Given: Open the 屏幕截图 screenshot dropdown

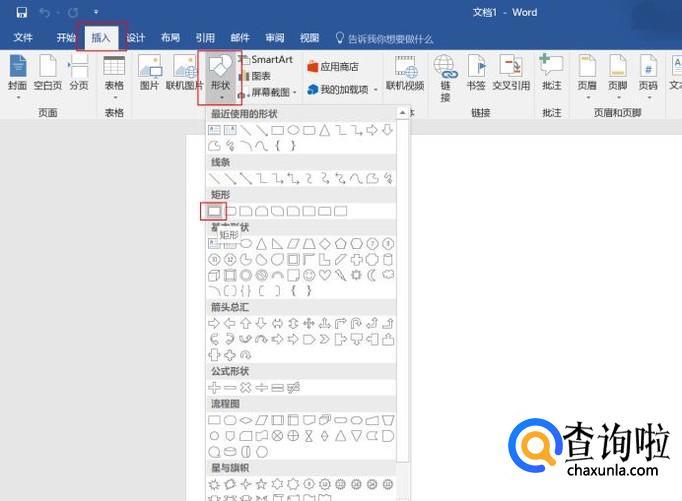Looking at the screenshot, I should tap(268, 92).
